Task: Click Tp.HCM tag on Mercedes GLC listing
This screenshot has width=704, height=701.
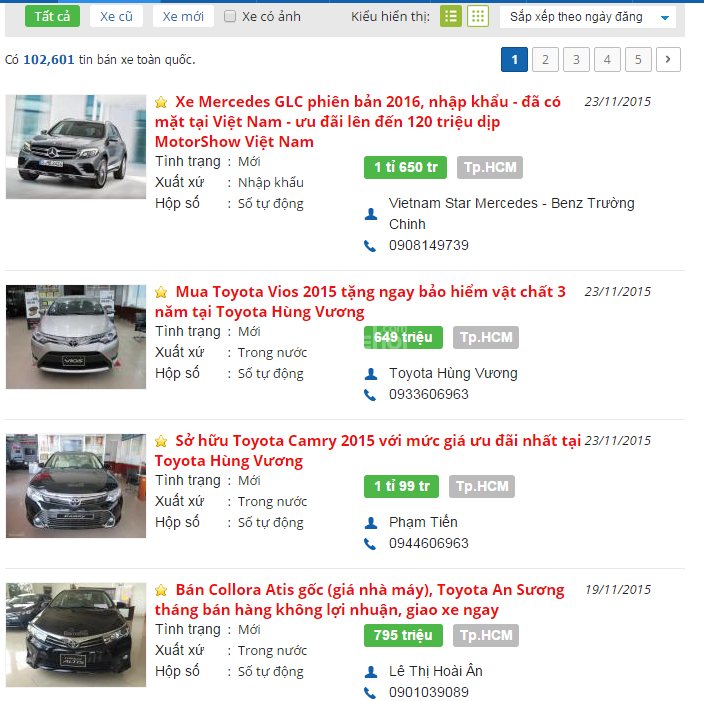Action: tap(490, 168)
